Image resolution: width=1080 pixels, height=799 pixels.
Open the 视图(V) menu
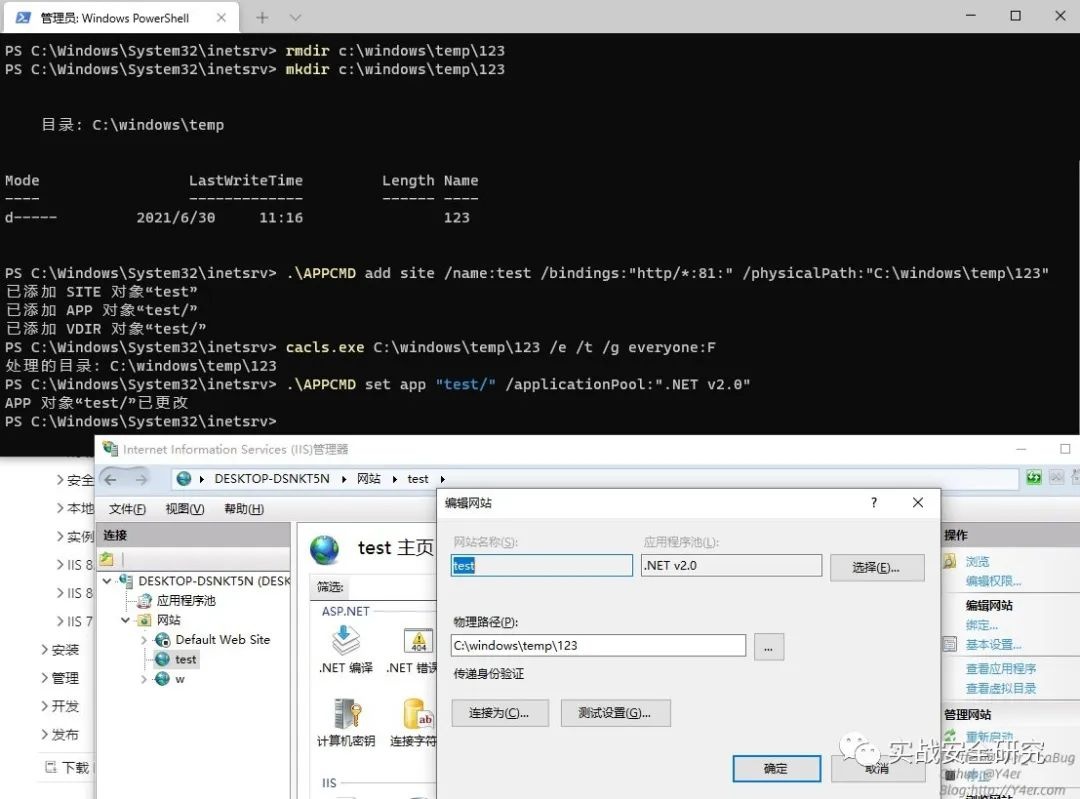pos(185,509)
